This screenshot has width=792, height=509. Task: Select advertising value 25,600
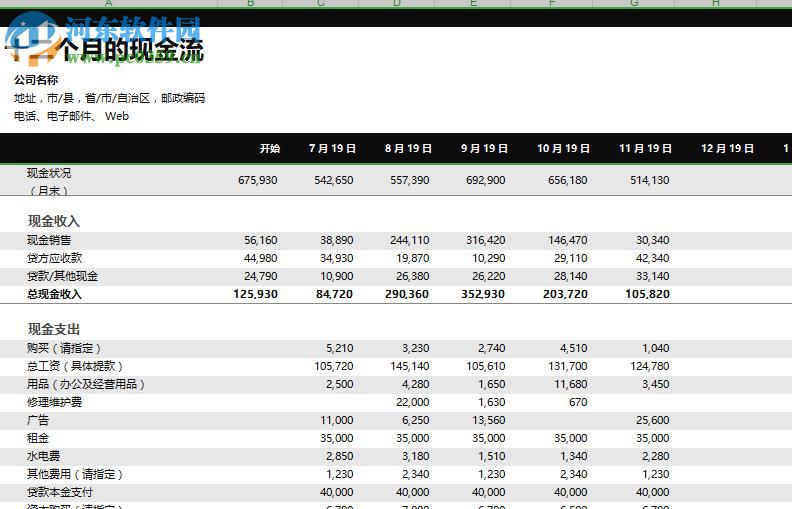pos(653,420)
